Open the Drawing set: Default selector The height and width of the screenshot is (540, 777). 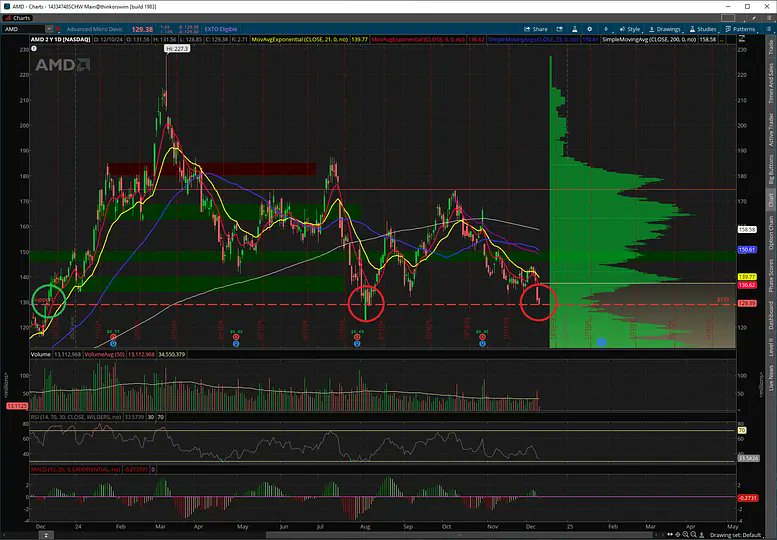735,535
